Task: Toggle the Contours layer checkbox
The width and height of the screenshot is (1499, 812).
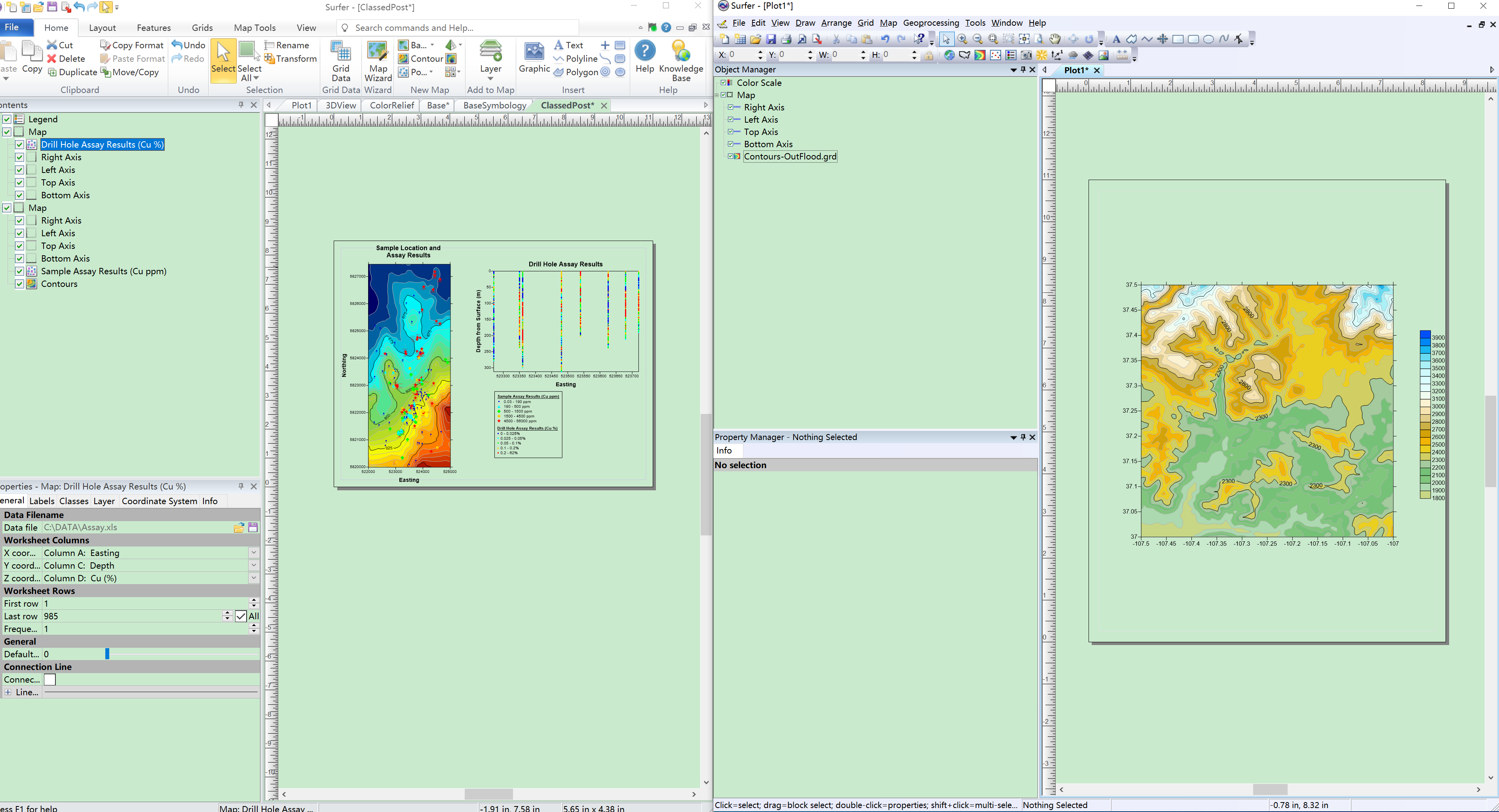Action: (20, 284)
